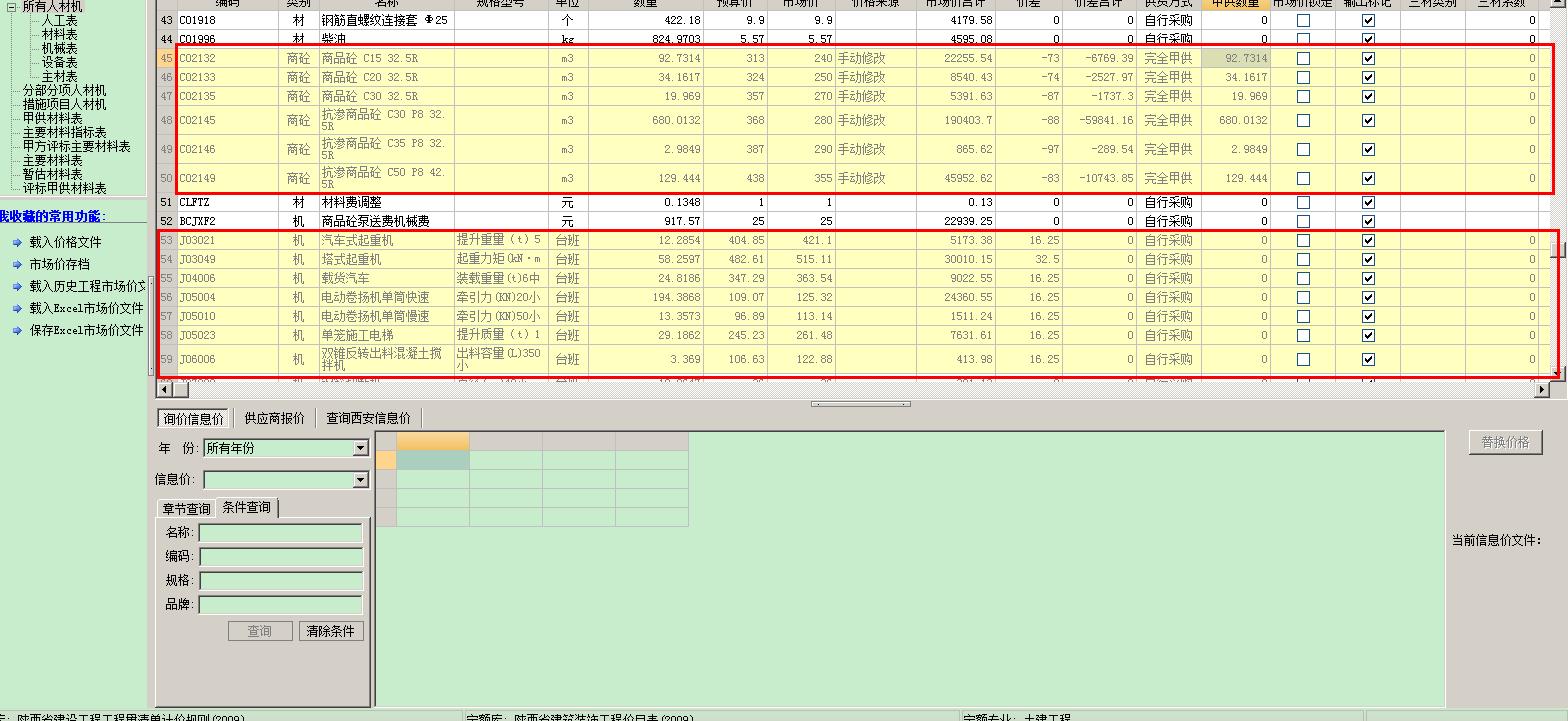Select 材料表 in the tree
1568x721 pixels.
[59, 34]
